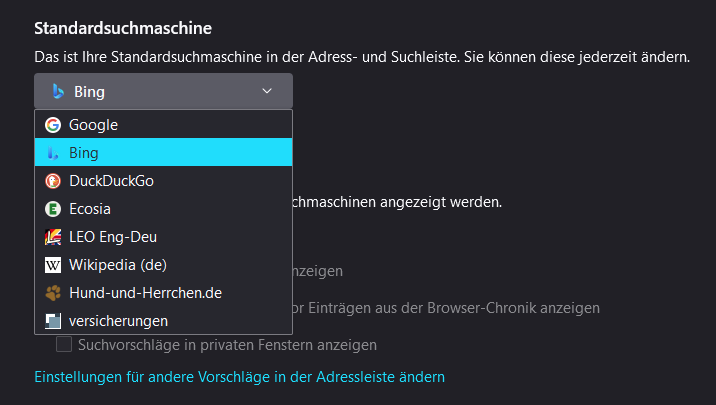Viewport: 716px width, 405px height.
Task: Select Wikipedia (de) entry
Action: click(x=118, y=265)
